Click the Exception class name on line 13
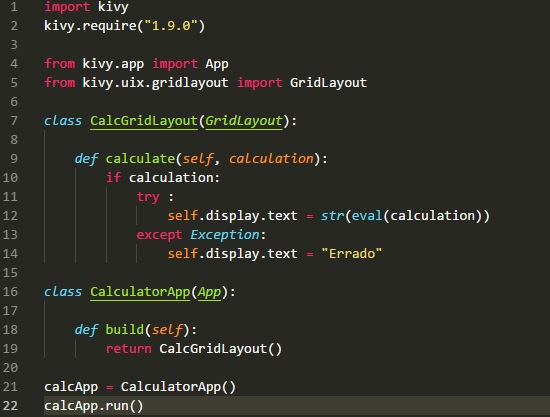The height and width of the screenshot is (417, 550). coord(224,235)
